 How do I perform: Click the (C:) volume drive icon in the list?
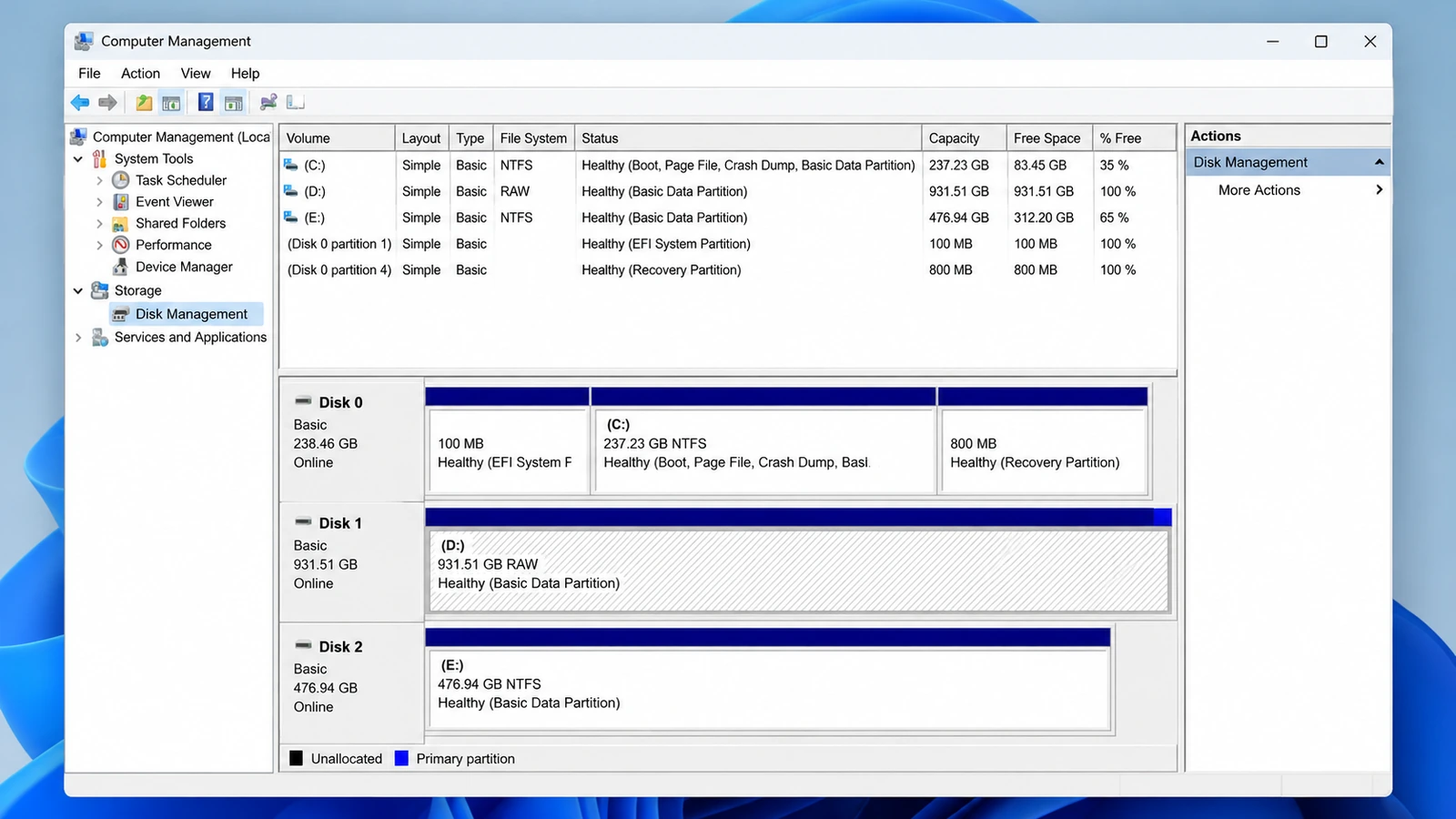click(x=291, y=165)
